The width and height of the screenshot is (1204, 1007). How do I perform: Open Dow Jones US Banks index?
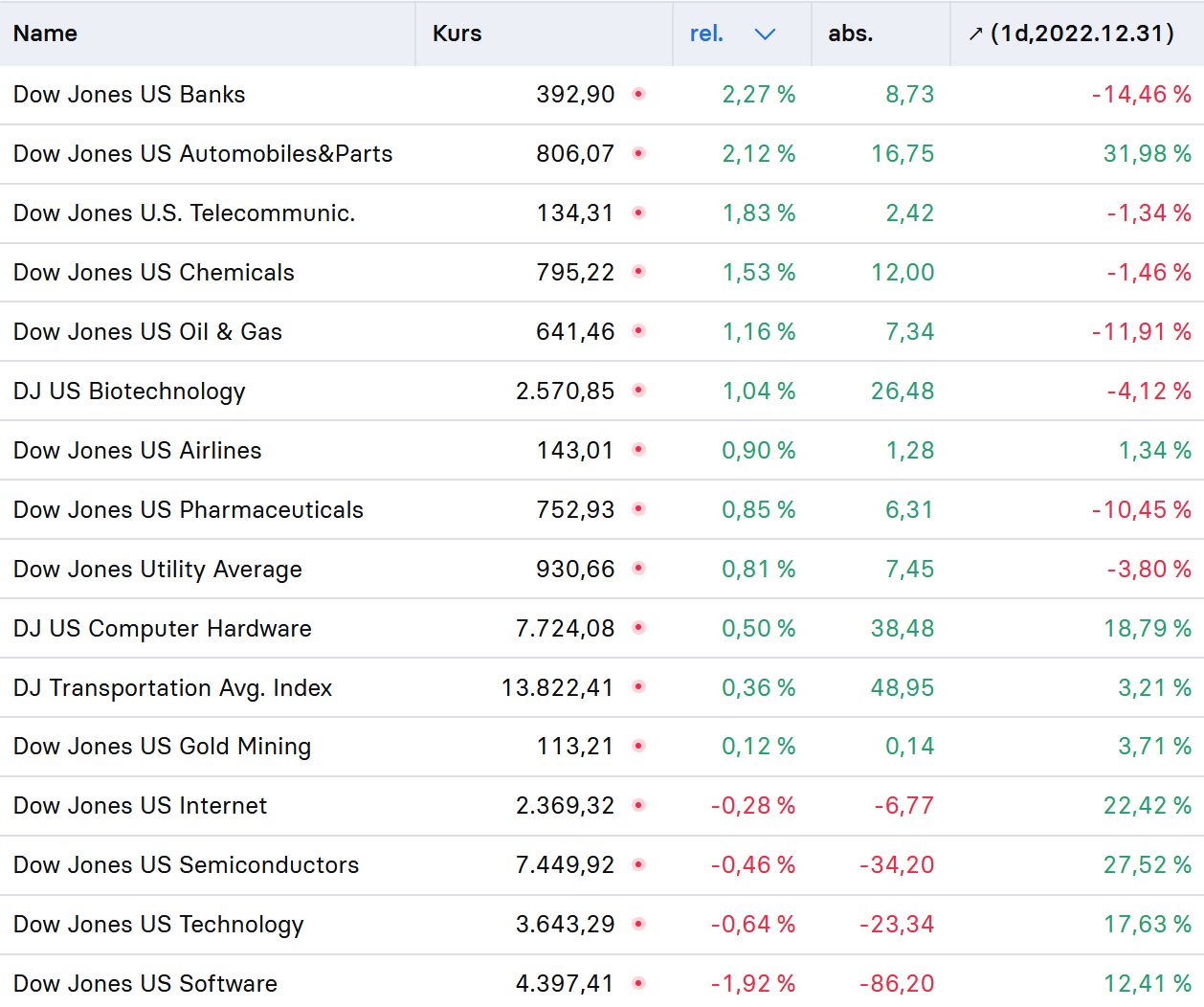(x=129, y=94)
